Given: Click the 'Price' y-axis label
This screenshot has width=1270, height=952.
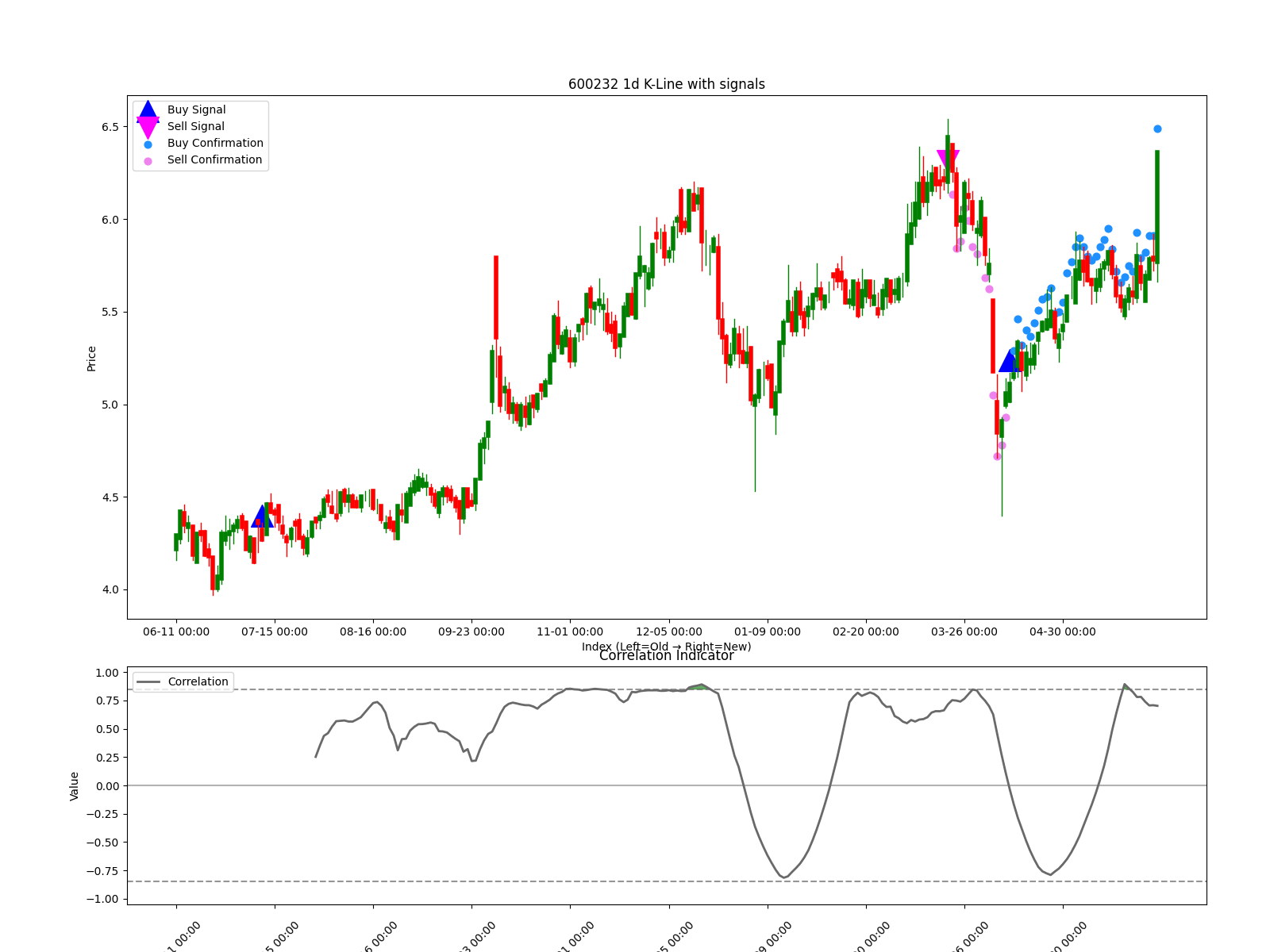Looking at the screenshot, I should coord(92,359).
